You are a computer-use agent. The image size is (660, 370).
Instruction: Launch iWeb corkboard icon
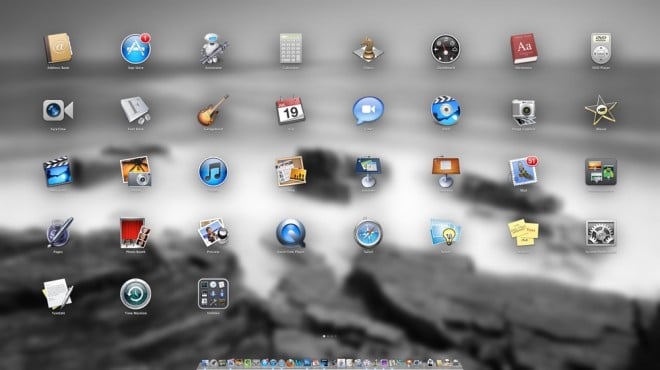pos(290,172)
